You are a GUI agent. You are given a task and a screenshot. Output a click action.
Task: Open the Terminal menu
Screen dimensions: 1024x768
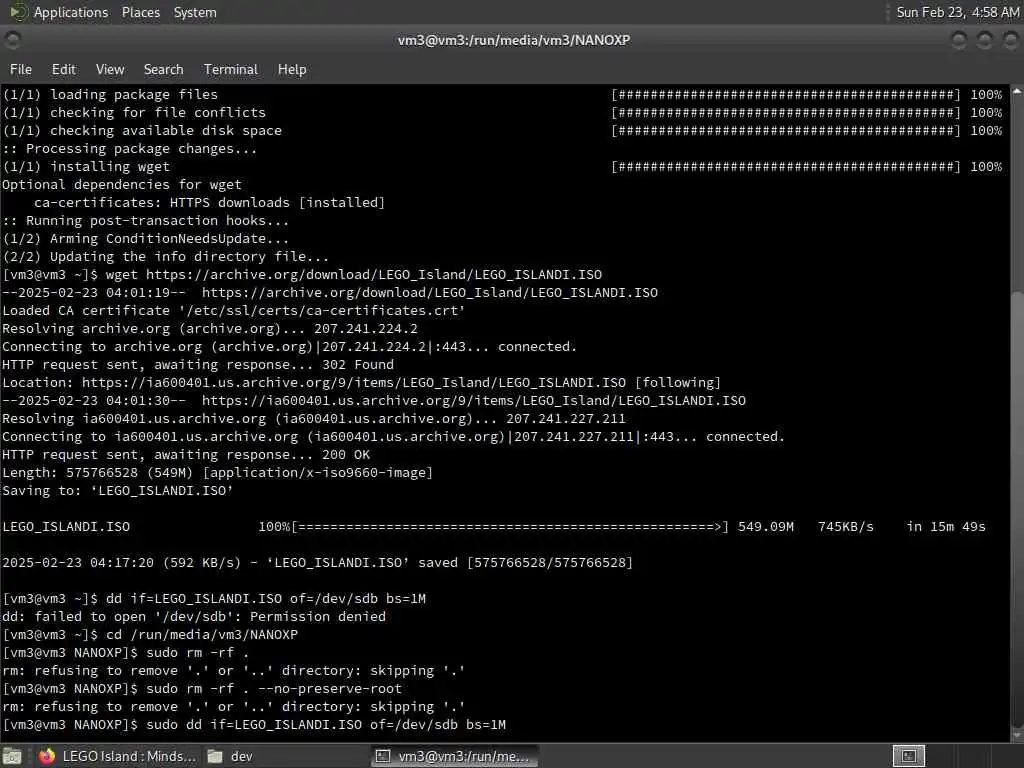click(231, 69)
